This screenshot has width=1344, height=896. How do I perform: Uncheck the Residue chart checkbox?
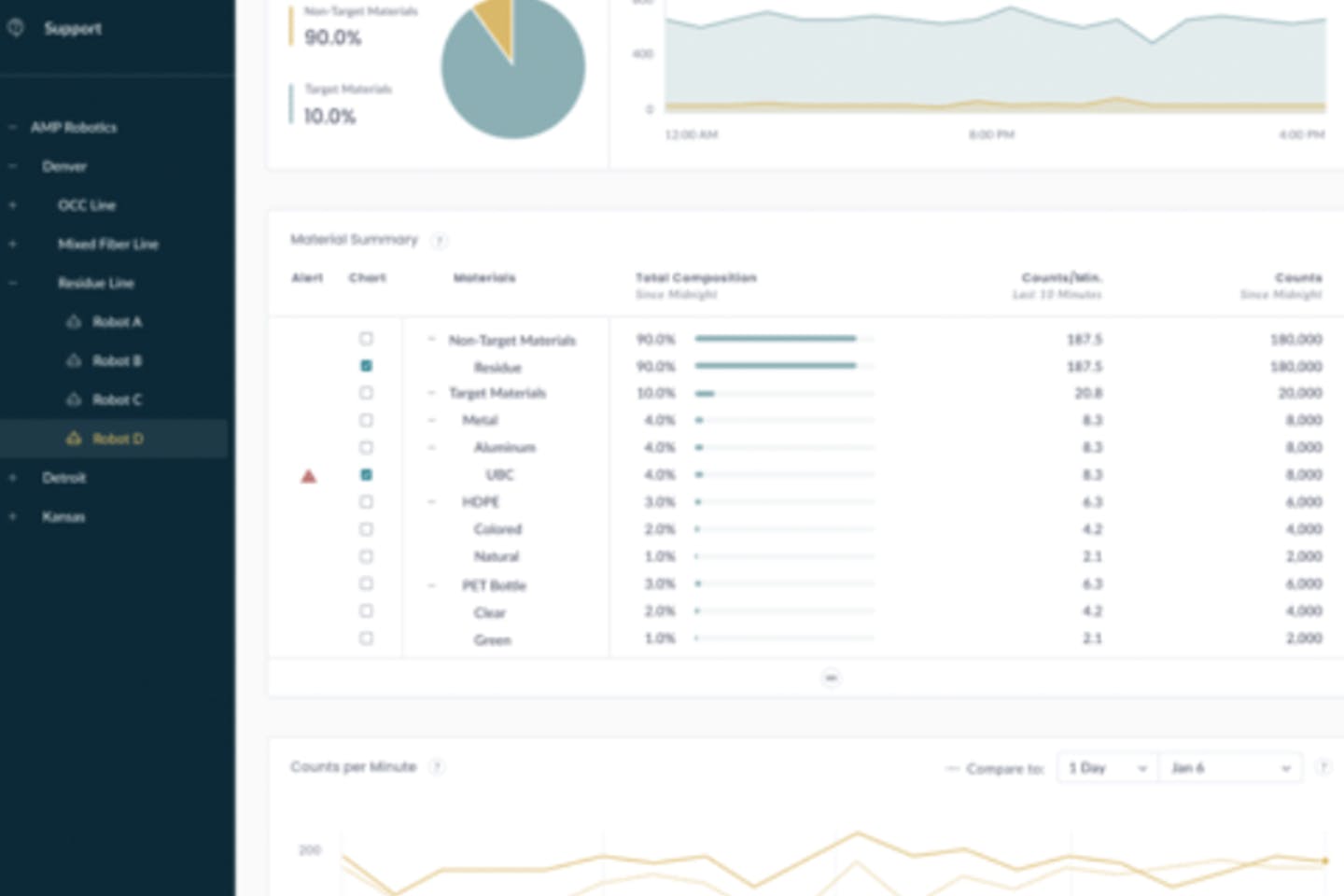click(366, 366)
